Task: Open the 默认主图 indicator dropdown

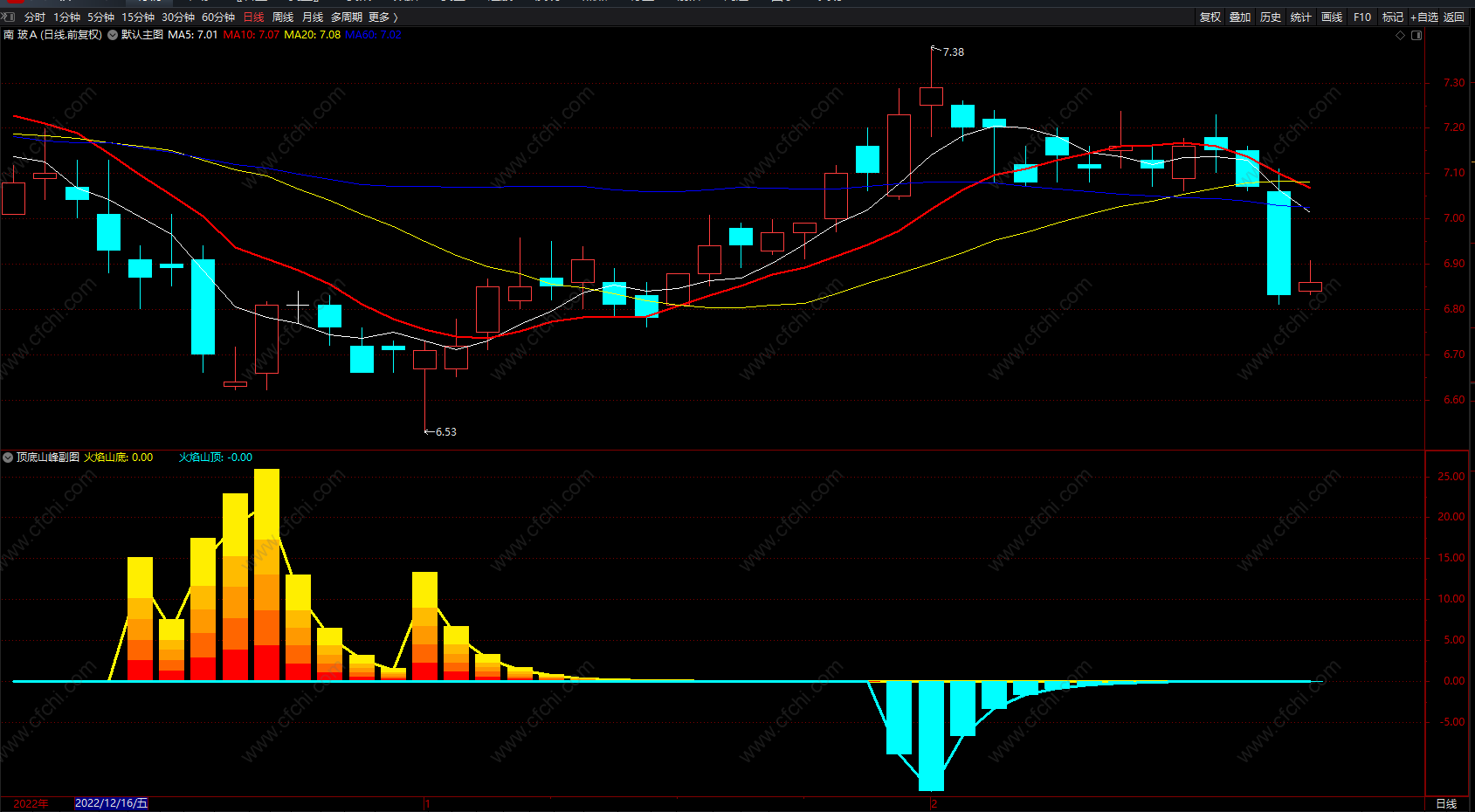Action: [x=113, y=35]
